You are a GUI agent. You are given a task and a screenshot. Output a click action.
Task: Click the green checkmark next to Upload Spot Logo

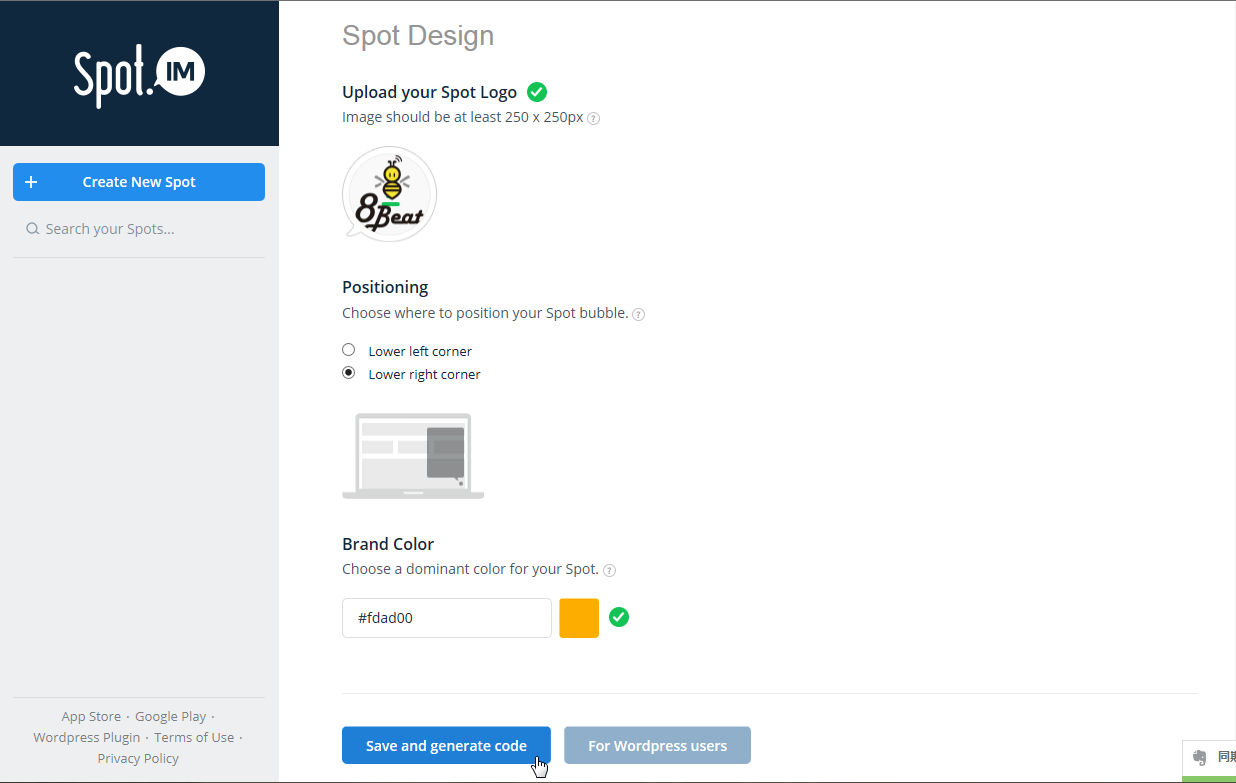tap(537, 92)
